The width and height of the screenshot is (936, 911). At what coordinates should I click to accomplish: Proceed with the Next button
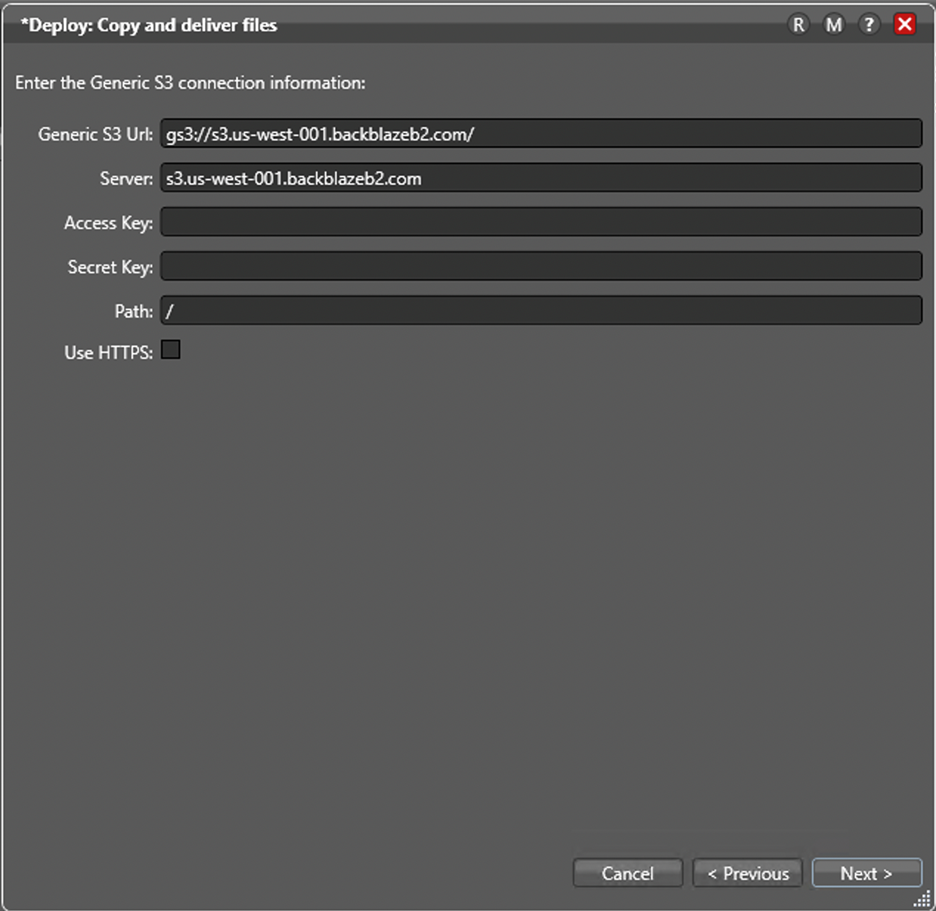pos(867,873)
